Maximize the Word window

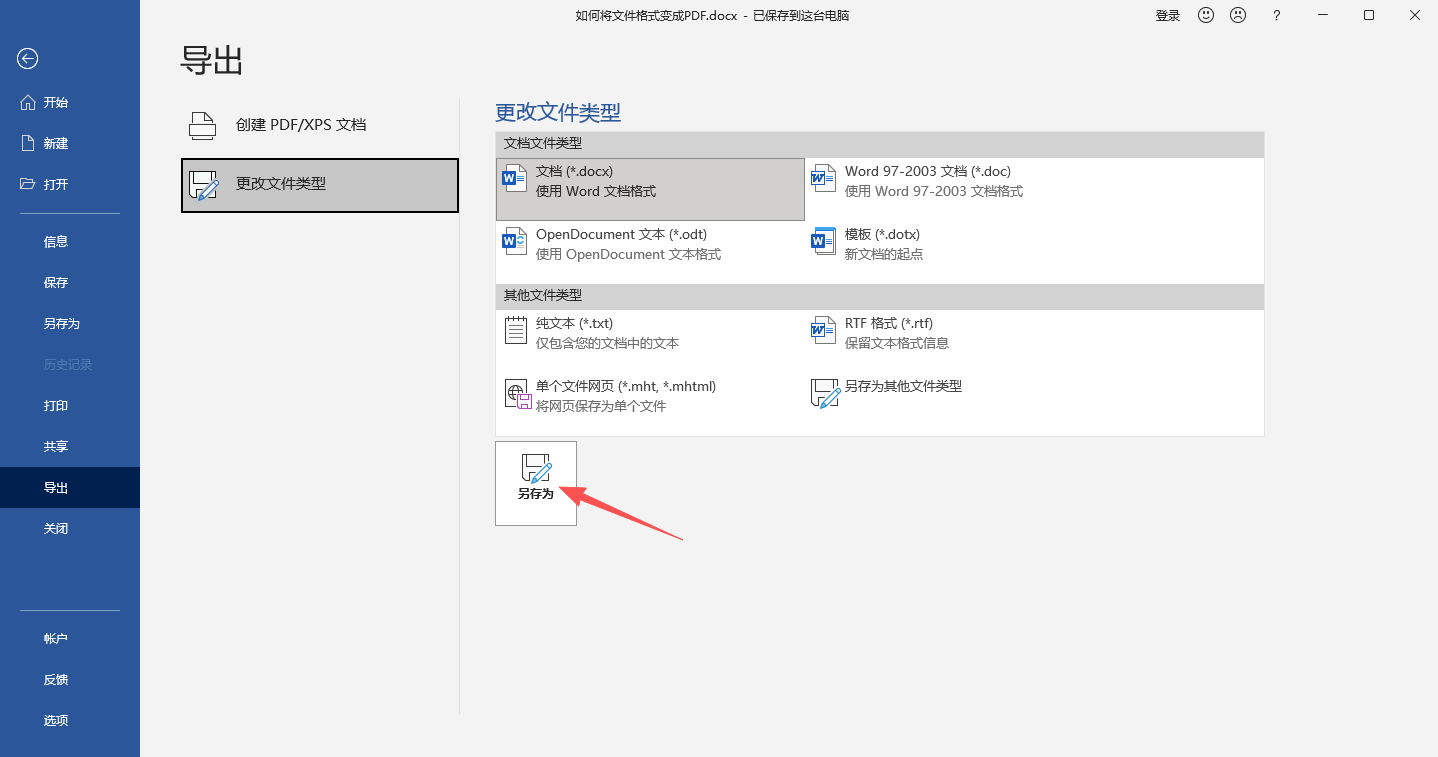[1369, 15]
